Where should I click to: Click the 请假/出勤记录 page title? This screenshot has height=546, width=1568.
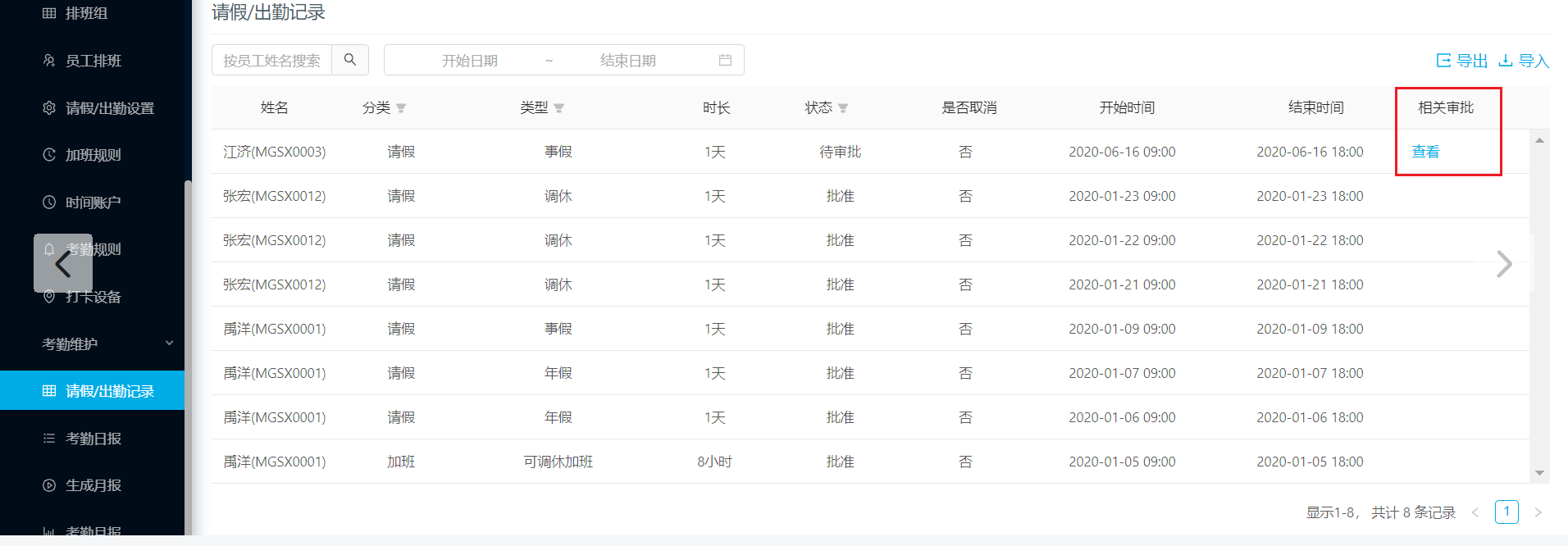click(x=268, y=12)
